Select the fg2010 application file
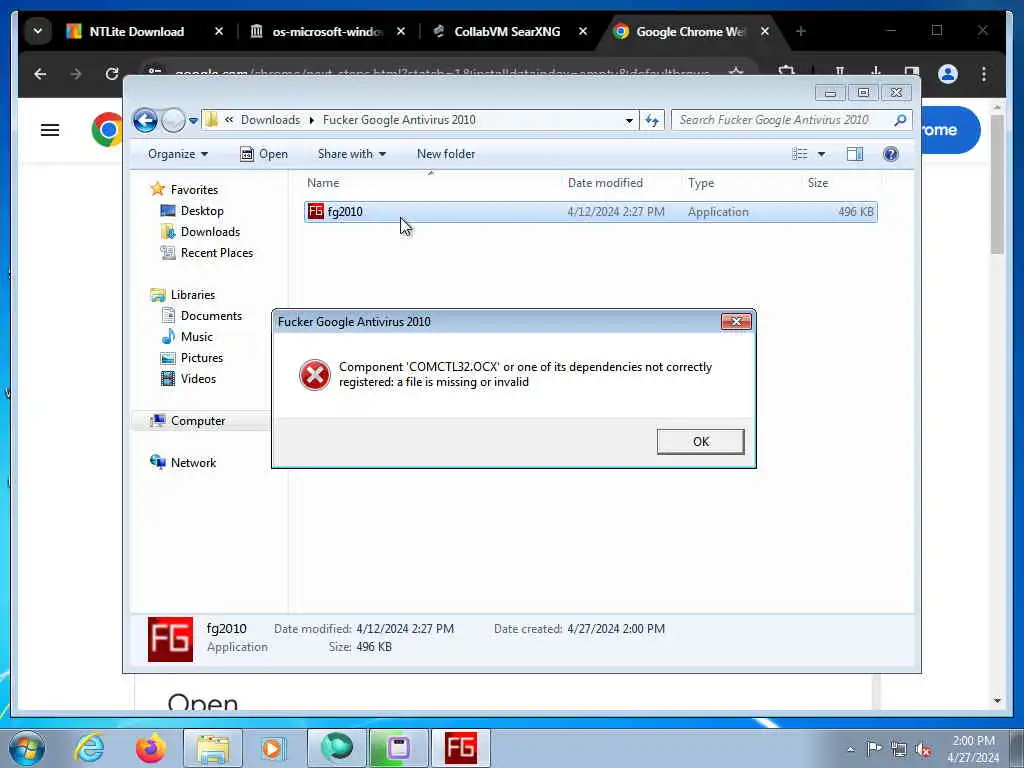1024x768 pixels. coord(590,212)
